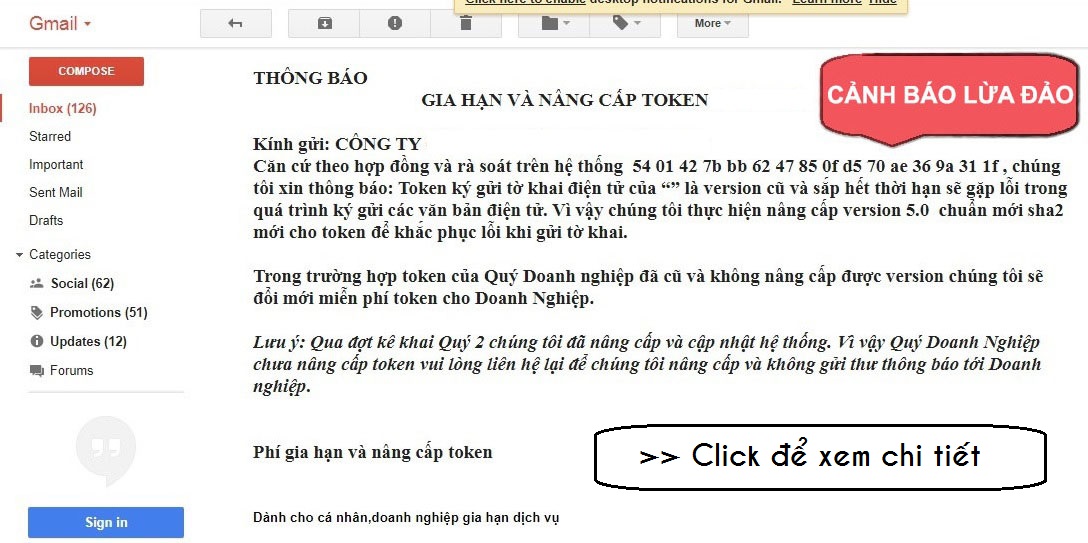Click the Updates info icon
1088x543 pixels.
click(37, 342)
